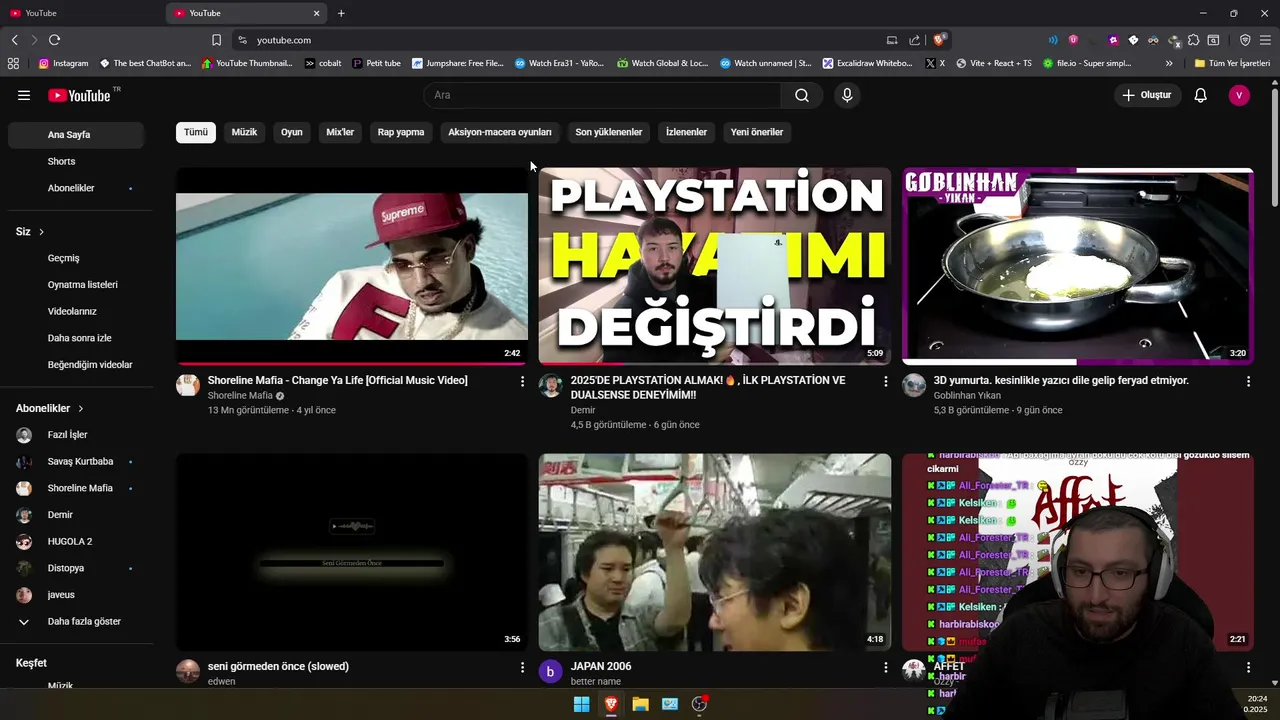Open the browser hamburger menu

[1265, 40]
